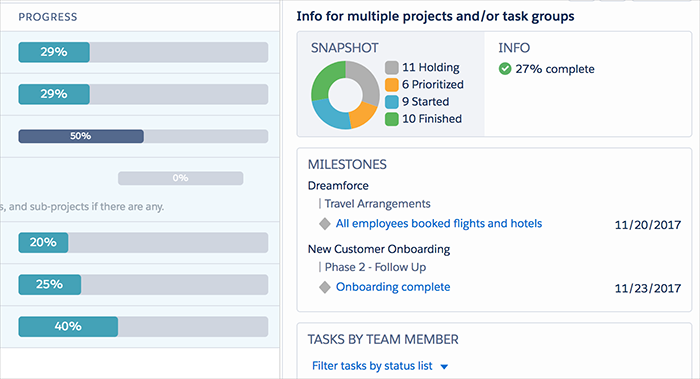The width and height of the screenshot is (700, 379).
Task: Click the 25% progress bar
Action: coord(143,284)
